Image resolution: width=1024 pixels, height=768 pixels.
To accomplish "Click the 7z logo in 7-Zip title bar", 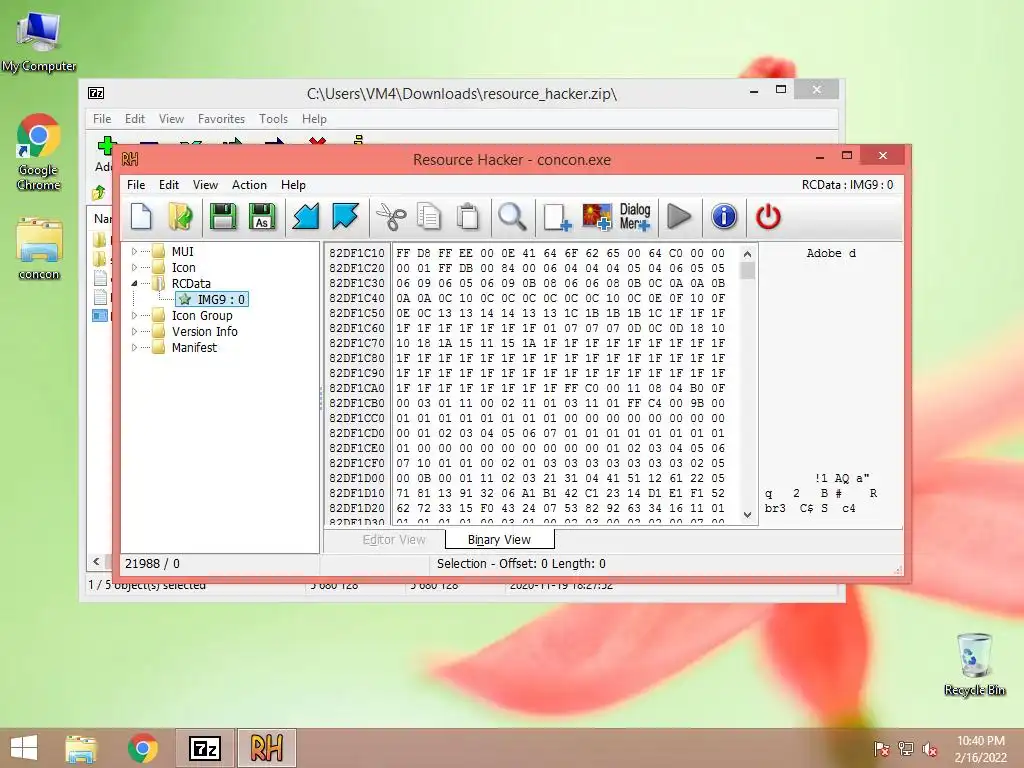I will point(96,93).
